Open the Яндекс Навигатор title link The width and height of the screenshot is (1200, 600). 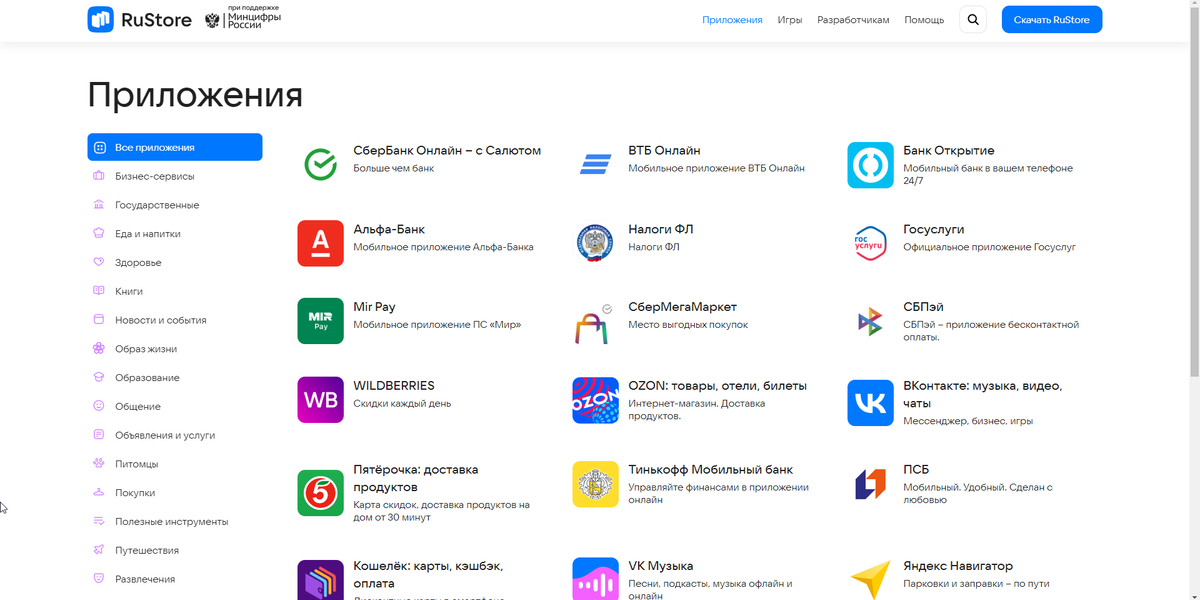[958, 566]
